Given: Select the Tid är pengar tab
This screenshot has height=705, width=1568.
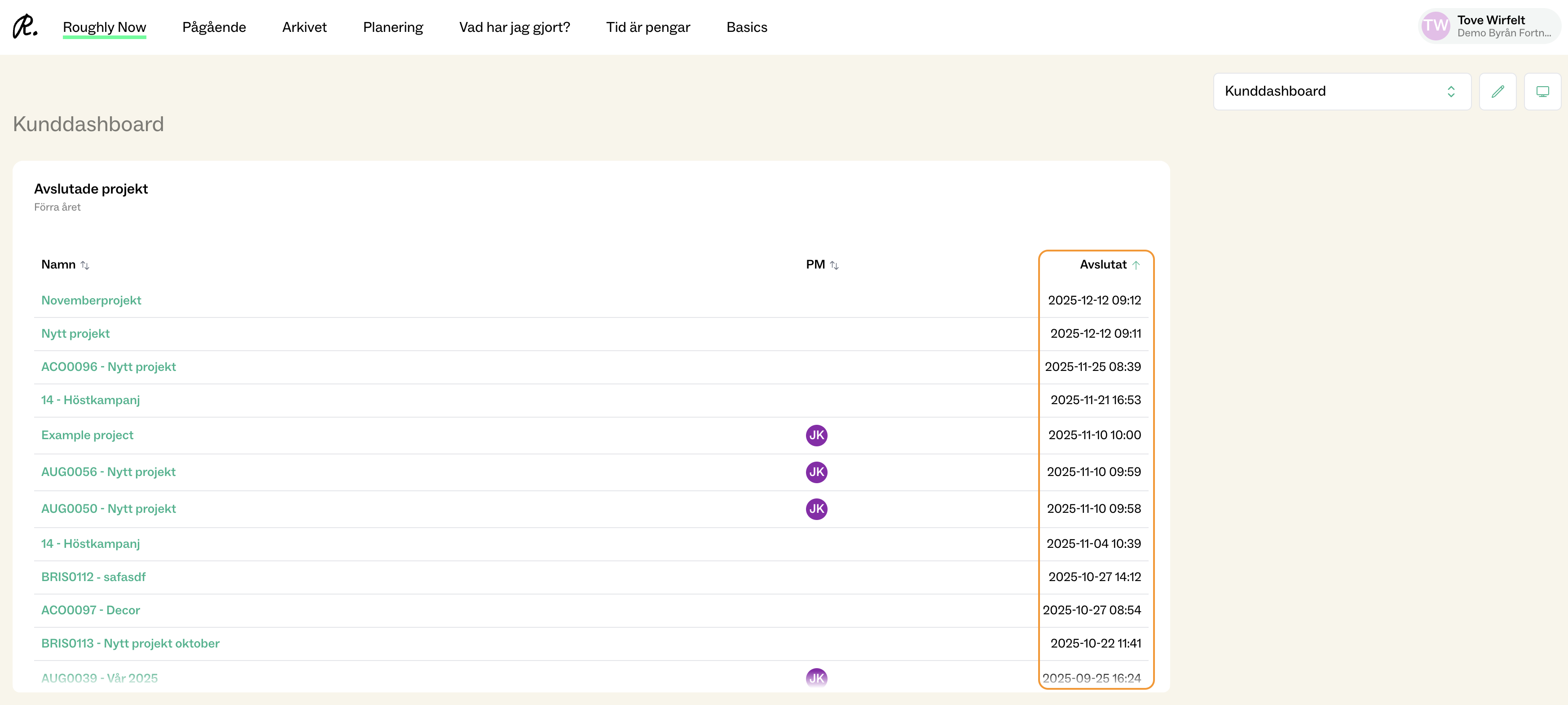Looking at the screenshot, I should coord(647,27).
